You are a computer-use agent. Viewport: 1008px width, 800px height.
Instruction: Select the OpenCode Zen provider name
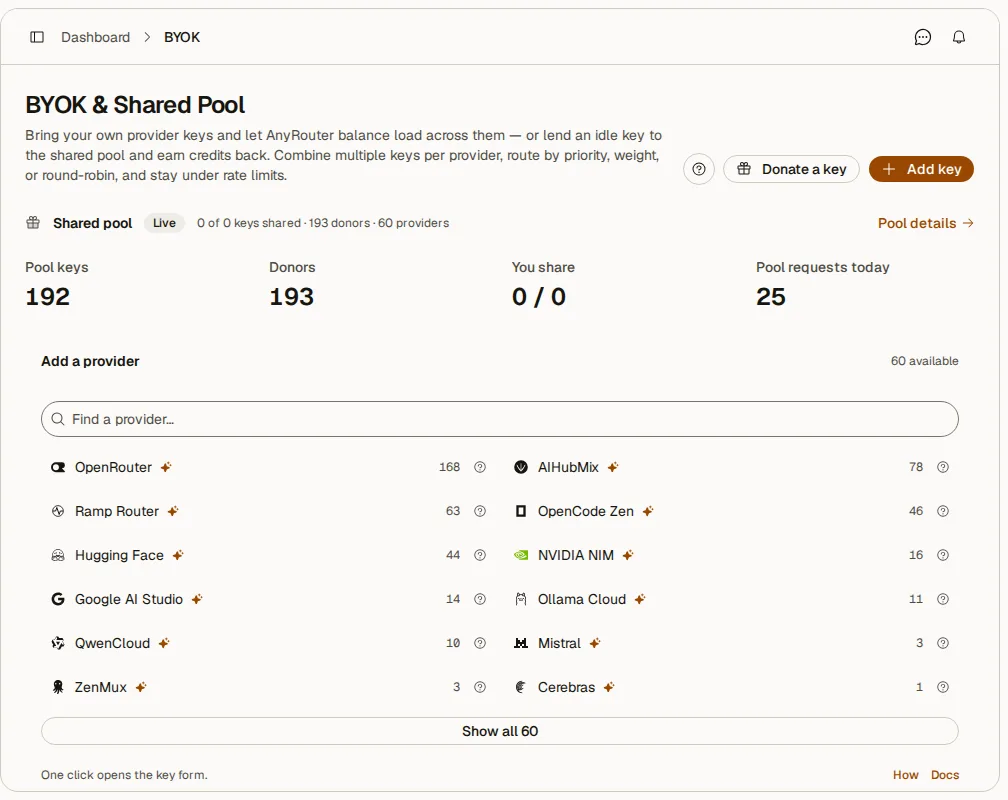586,511
